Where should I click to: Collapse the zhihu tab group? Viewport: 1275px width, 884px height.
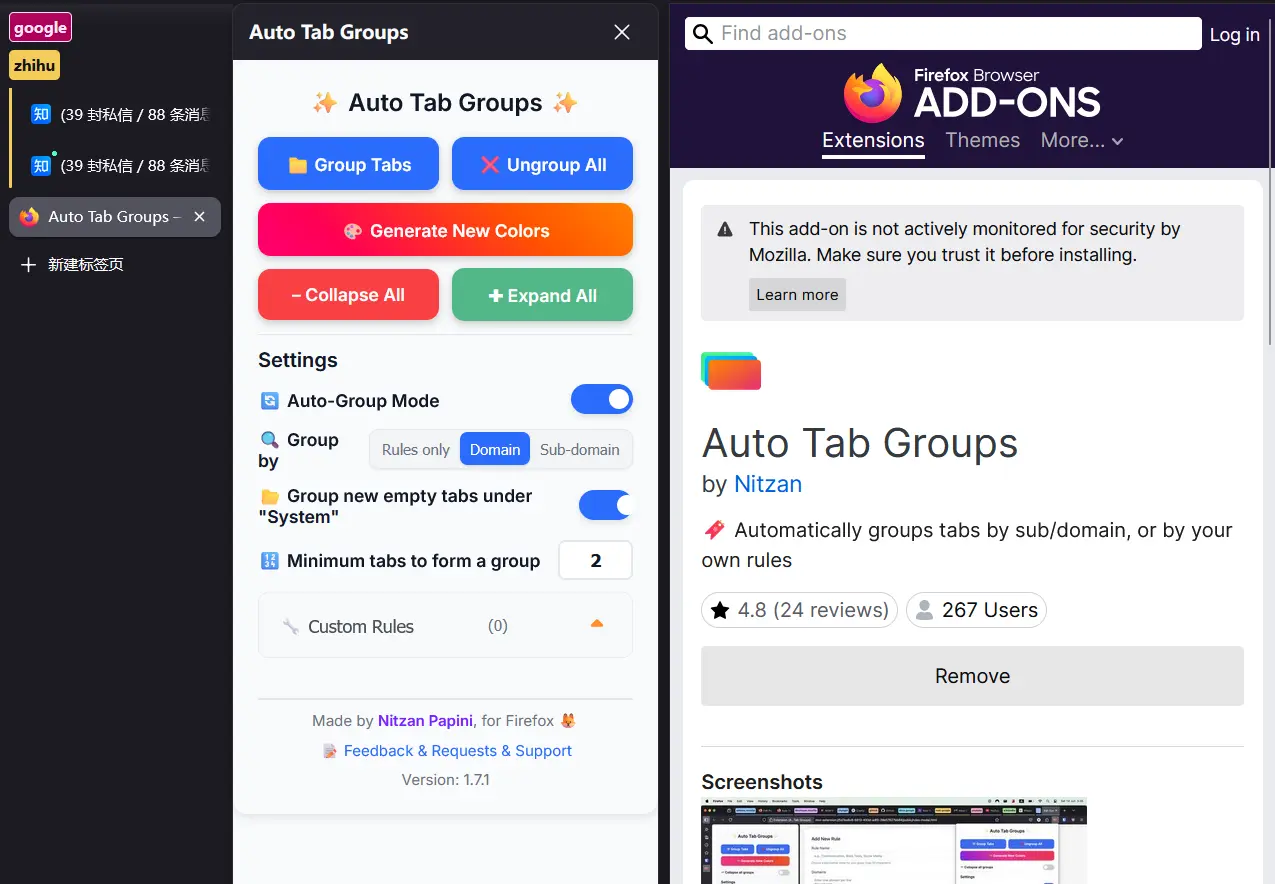pyautogui.click(x=35, y=66)
